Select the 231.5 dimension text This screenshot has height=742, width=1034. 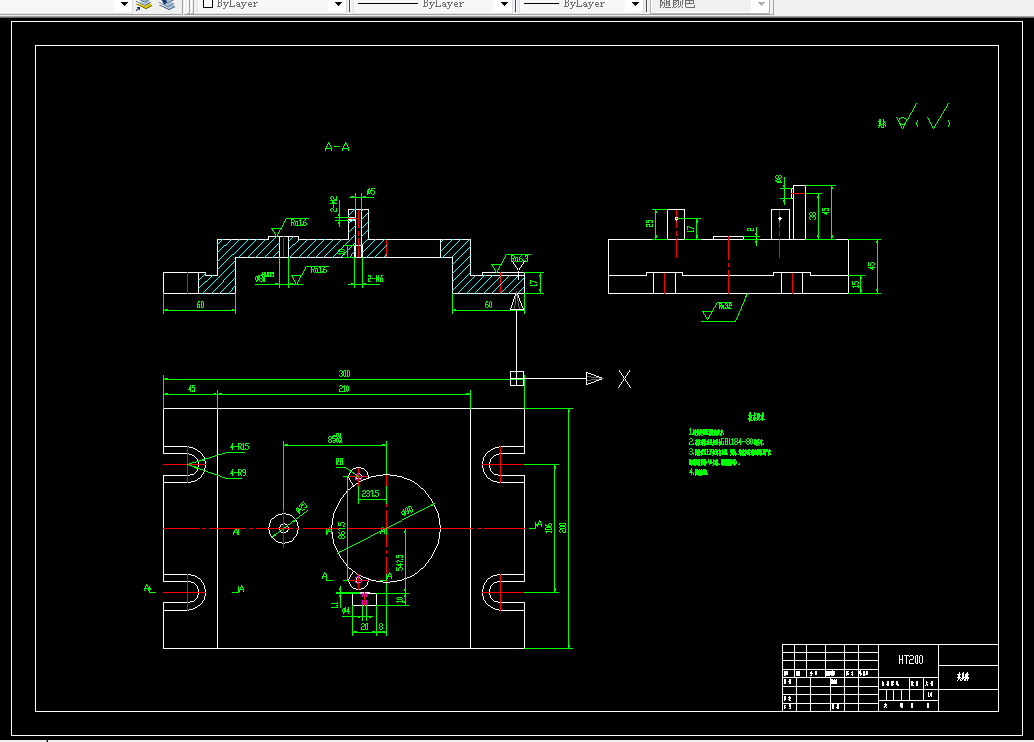[371, 493]
